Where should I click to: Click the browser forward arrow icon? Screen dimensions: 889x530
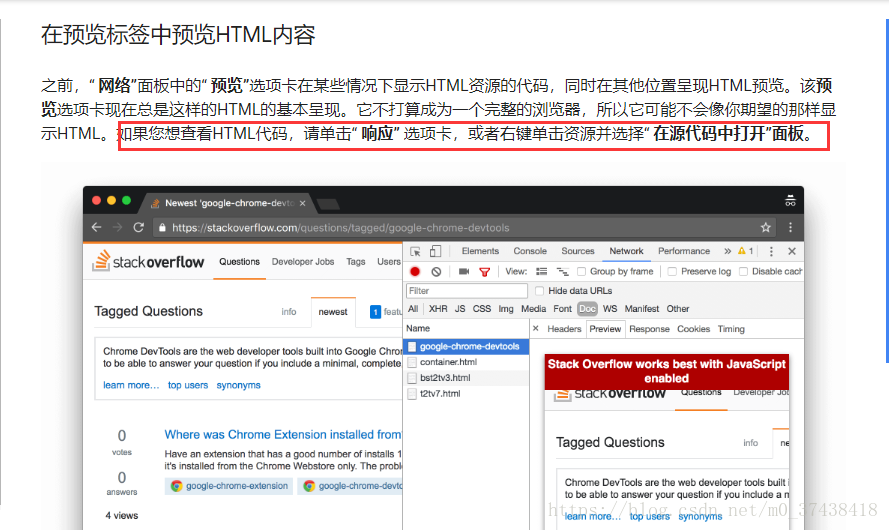point(117,227)
